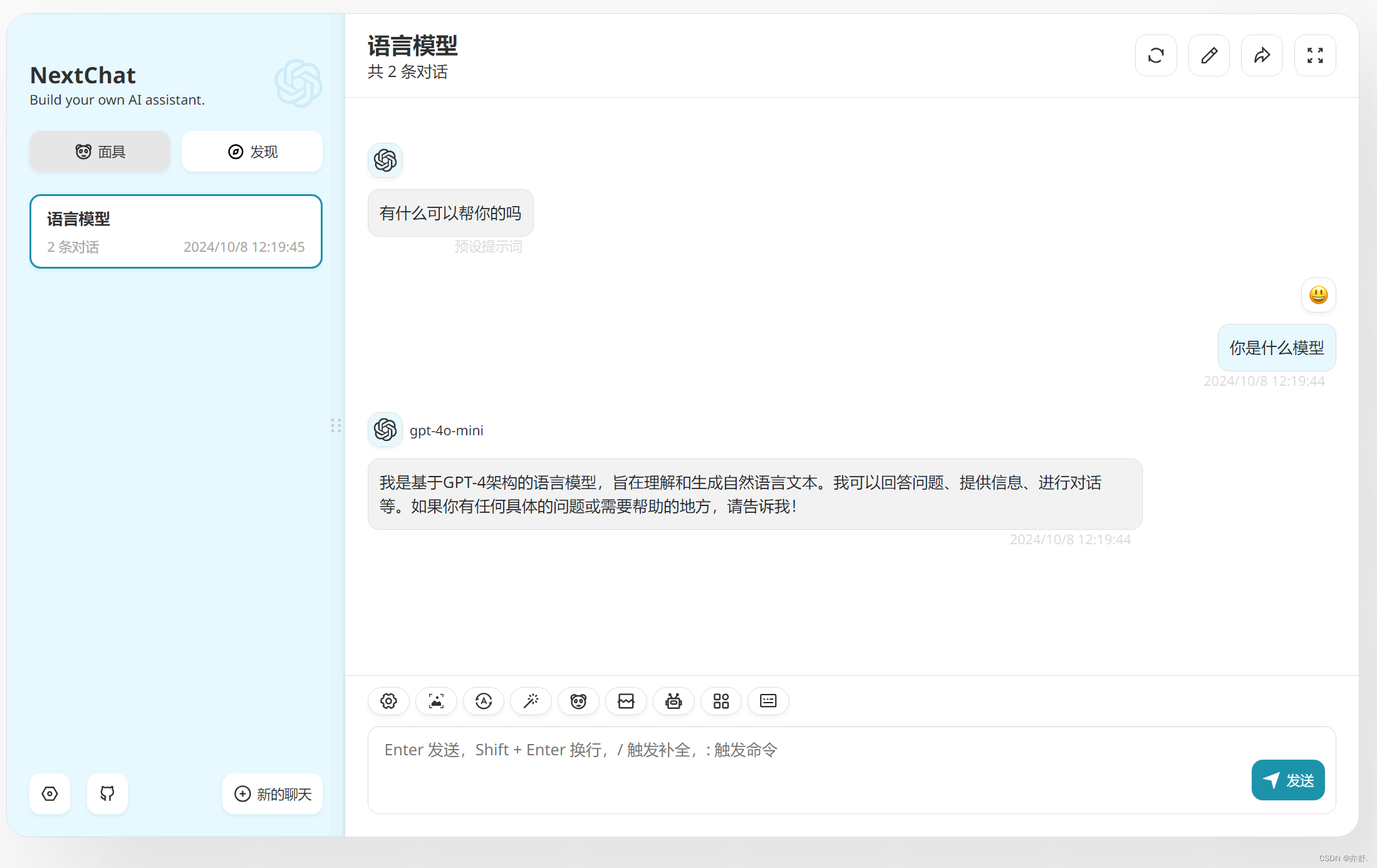Select the robot/bot mask icon
1377x868 pixels.
pyautogui.click(x=673, y=700)
